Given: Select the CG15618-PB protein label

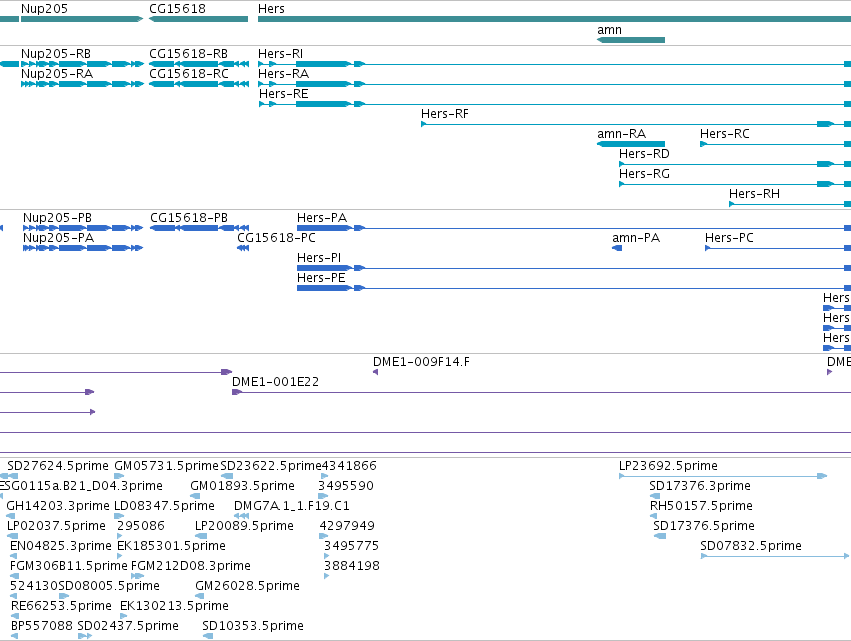Looking at the screenshot, I should click(x=189, y=218).
